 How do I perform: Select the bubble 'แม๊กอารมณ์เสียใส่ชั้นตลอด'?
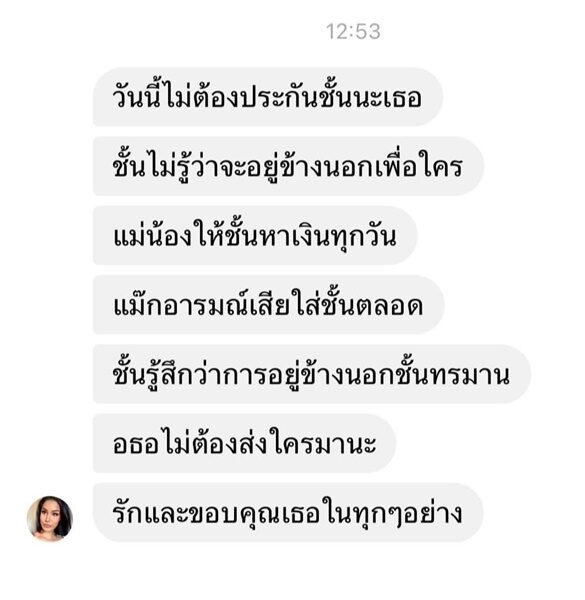coord(269,305)
